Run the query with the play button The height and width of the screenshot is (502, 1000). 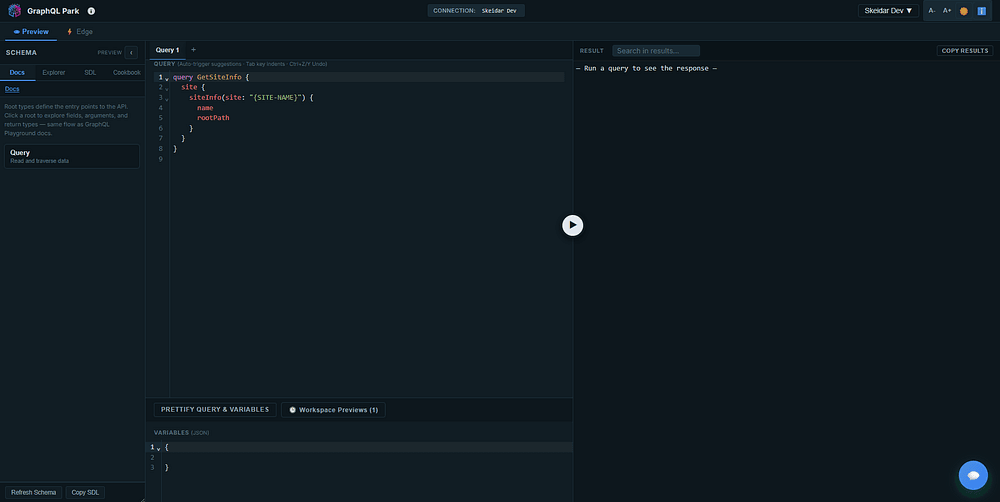(x=572, y=225)
